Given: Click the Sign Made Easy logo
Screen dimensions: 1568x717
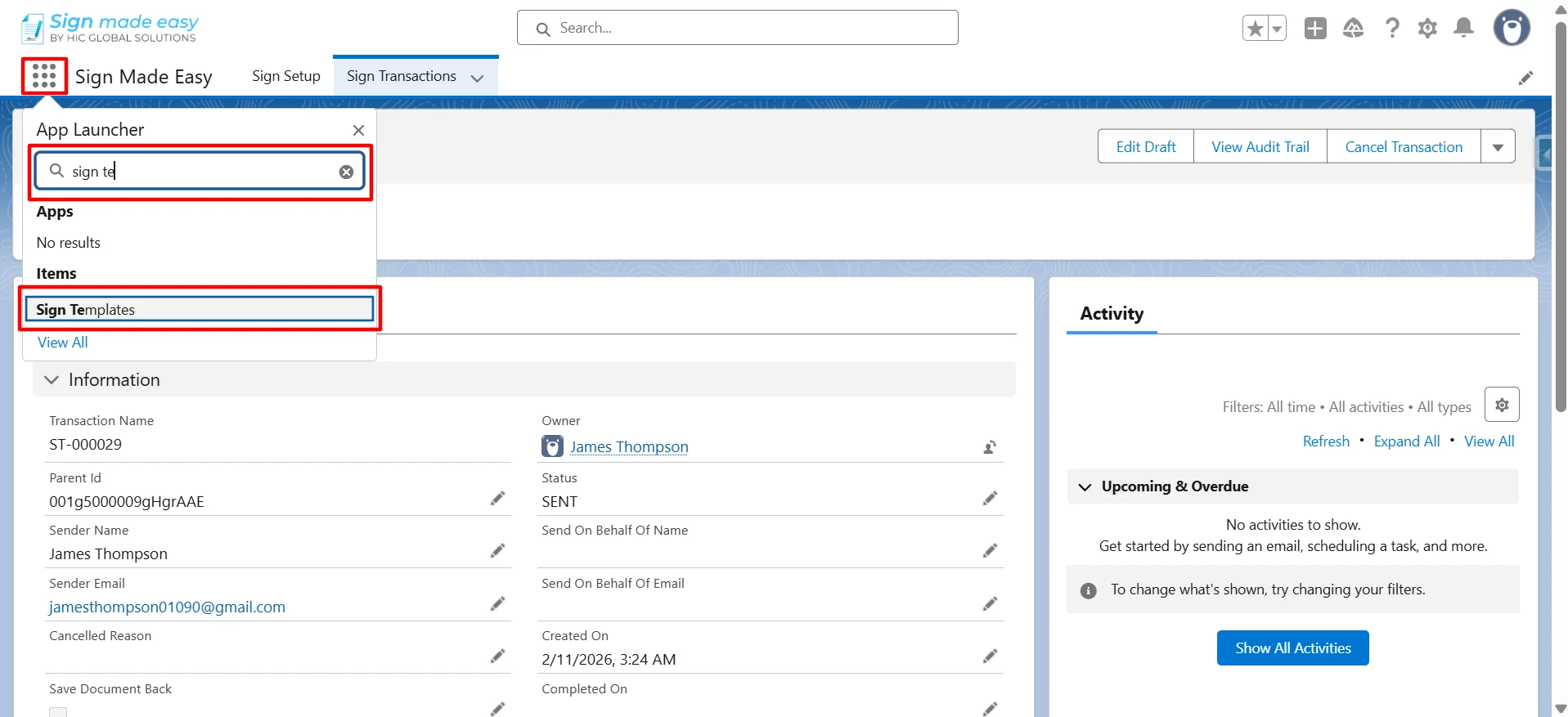Looking at the screenshot, I should (110, 28).
